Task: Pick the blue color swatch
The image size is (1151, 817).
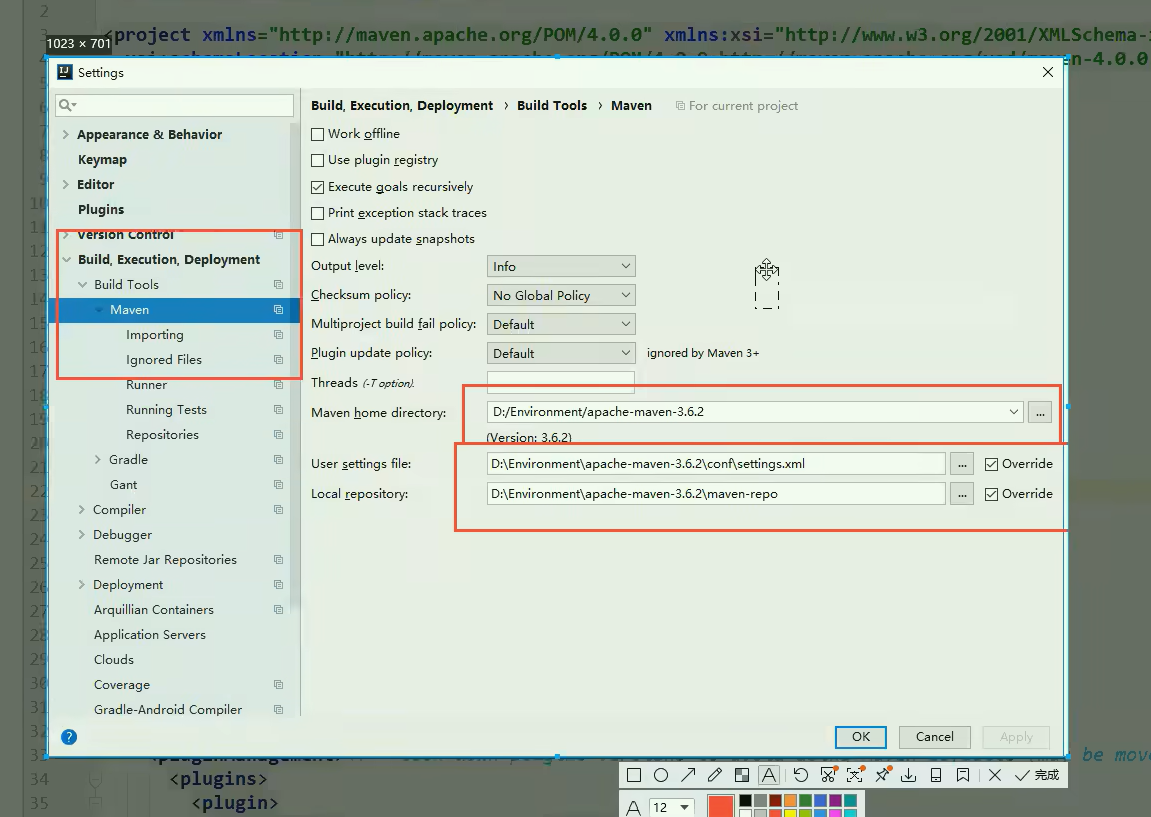Action: point(820,800)
